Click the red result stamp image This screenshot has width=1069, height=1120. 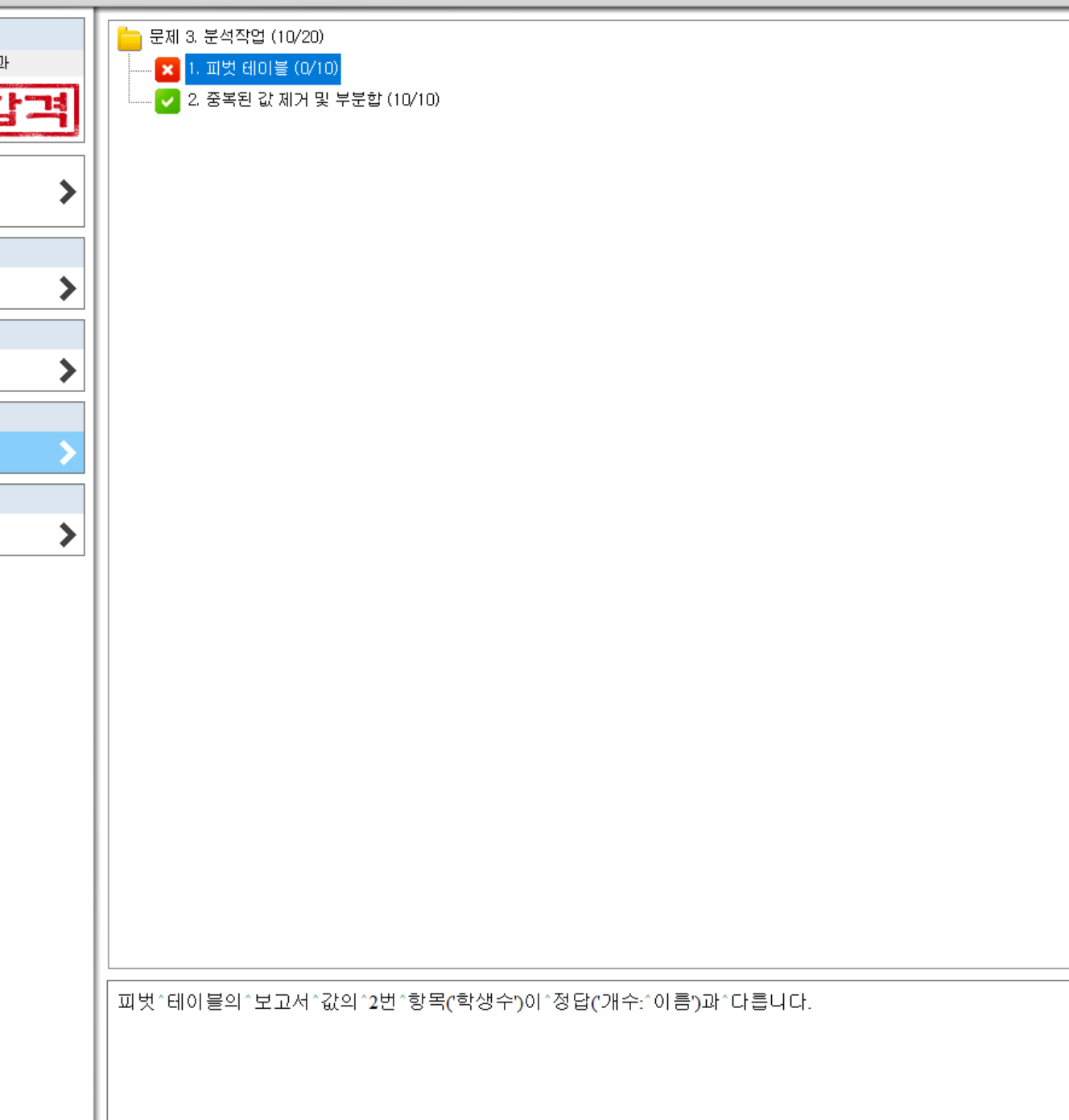click(39, 110)
